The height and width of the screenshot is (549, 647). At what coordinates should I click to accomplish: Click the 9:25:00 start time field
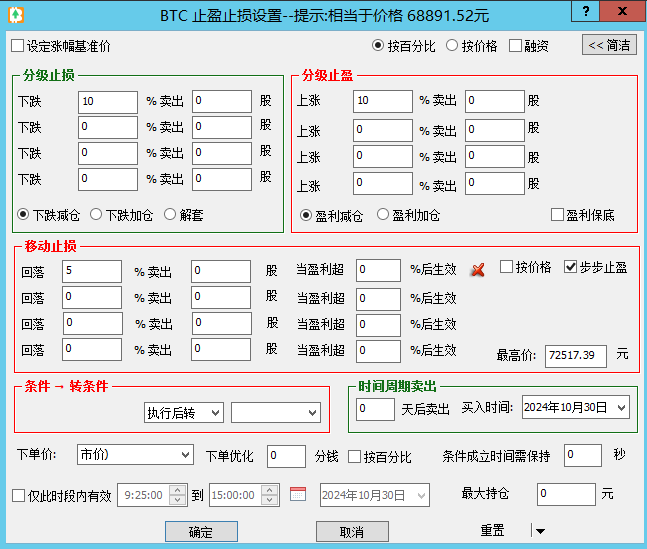coord(144,495)
